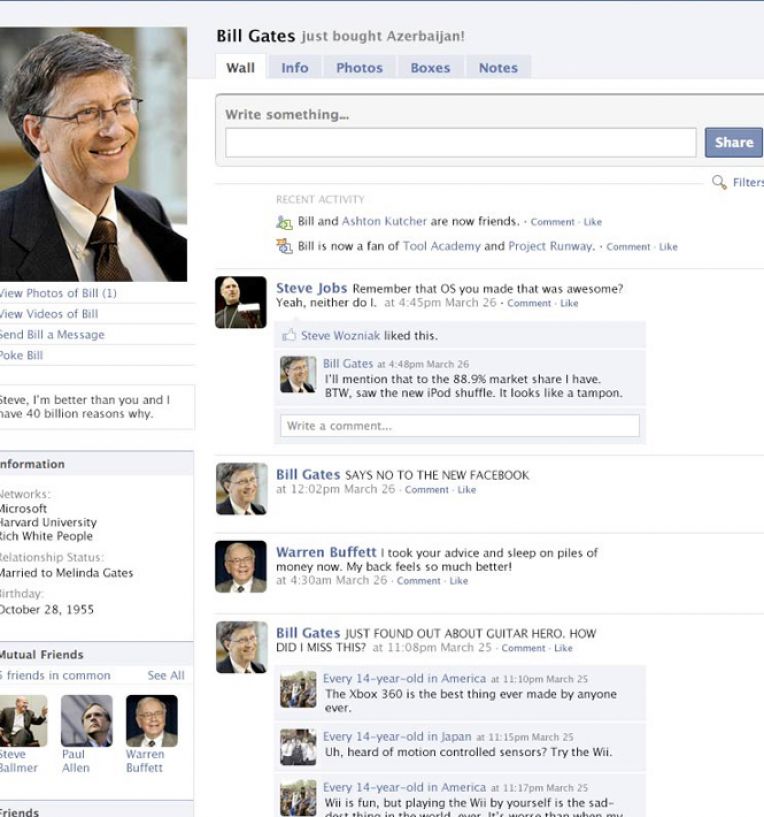This screenshot has height=817, width=764.
Task: Like Warren Buffett's post
Action: 459,581
